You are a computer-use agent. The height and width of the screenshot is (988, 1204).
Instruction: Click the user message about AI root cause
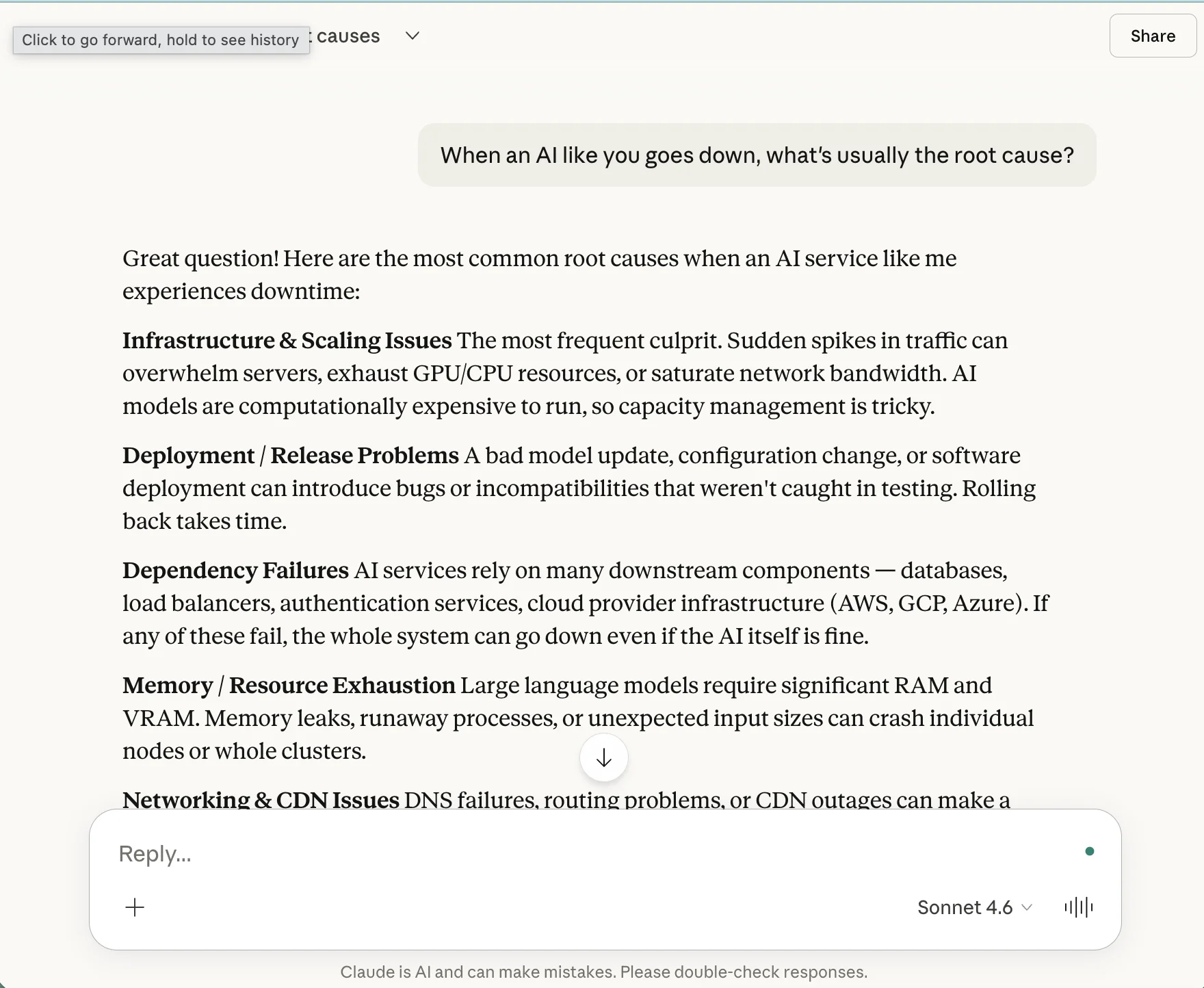(x=757, y=155)
